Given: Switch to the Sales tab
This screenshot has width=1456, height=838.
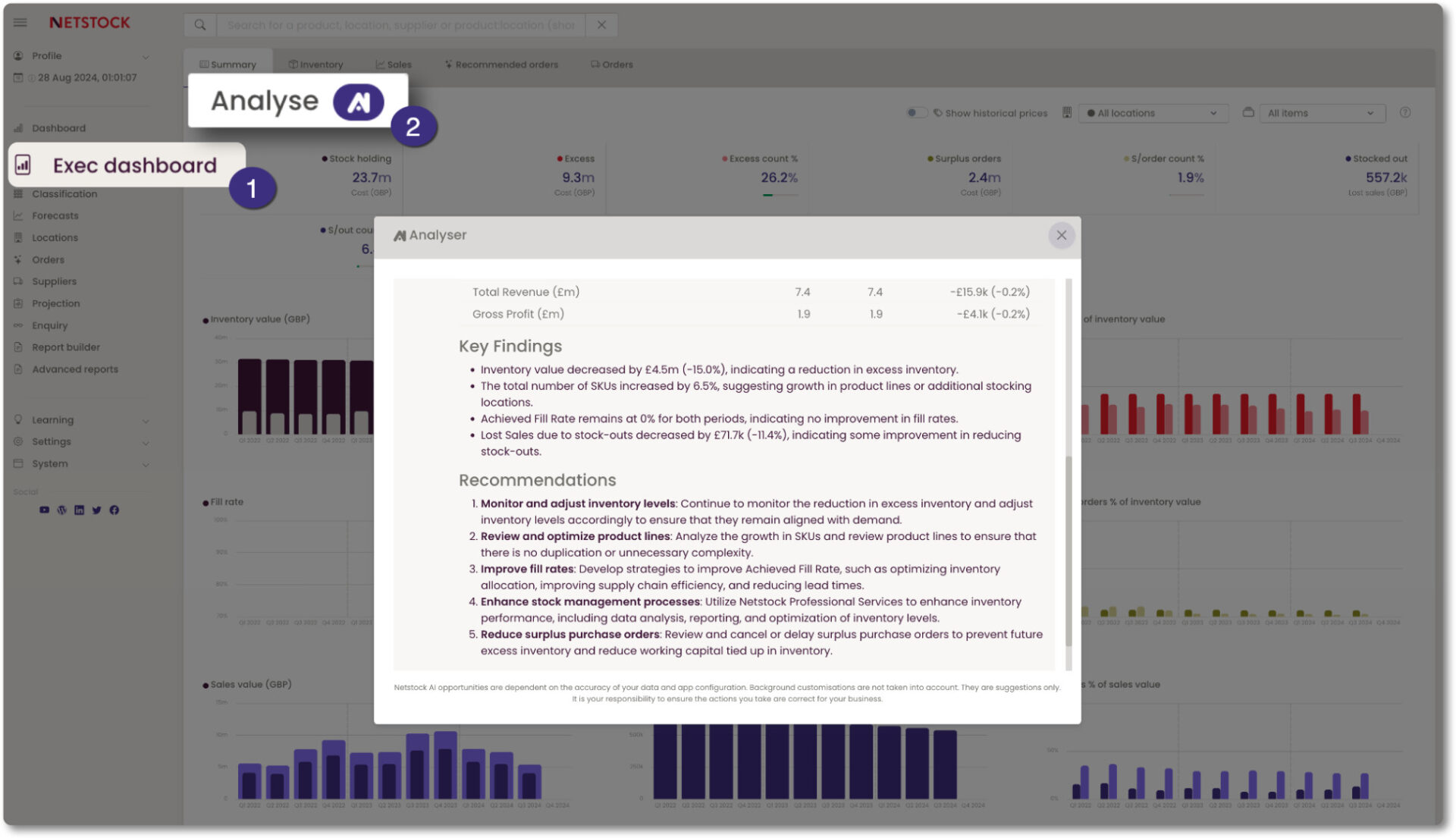Looking at the screenshot, I should [x=394, y=64].
